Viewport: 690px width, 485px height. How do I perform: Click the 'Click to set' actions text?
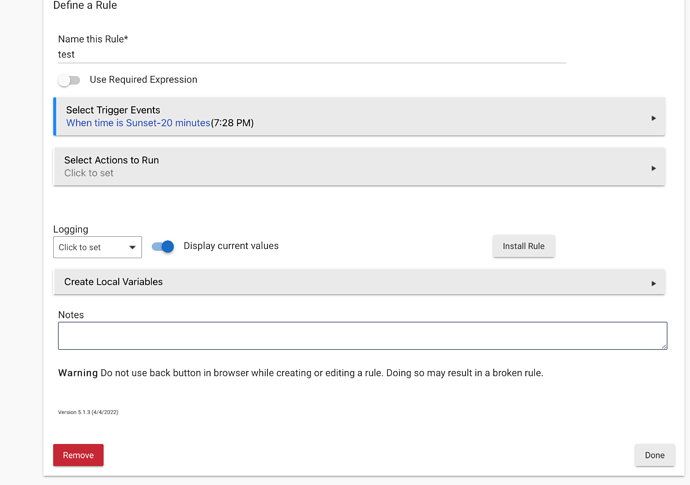point(89,173)
